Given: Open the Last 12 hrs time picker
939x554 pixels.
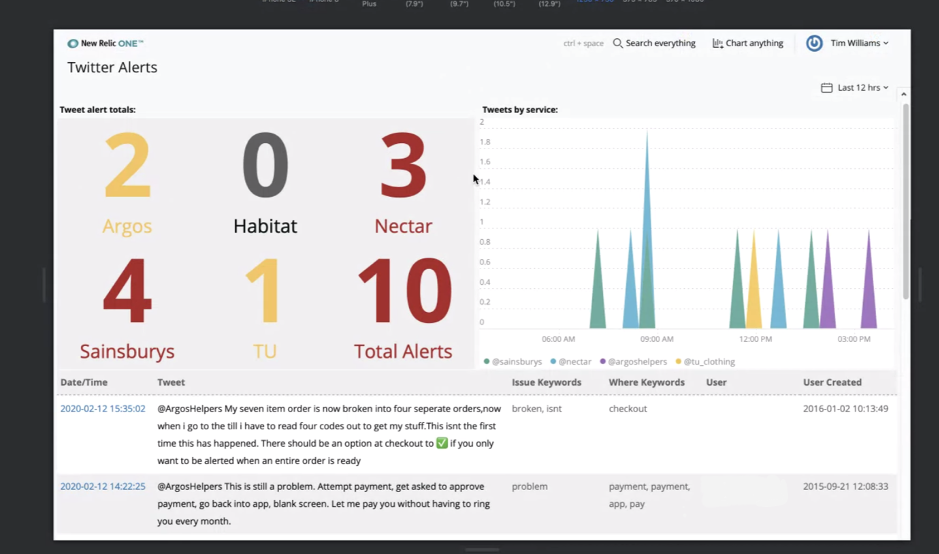Looking at the screenshot, I should tap(855, 87).
